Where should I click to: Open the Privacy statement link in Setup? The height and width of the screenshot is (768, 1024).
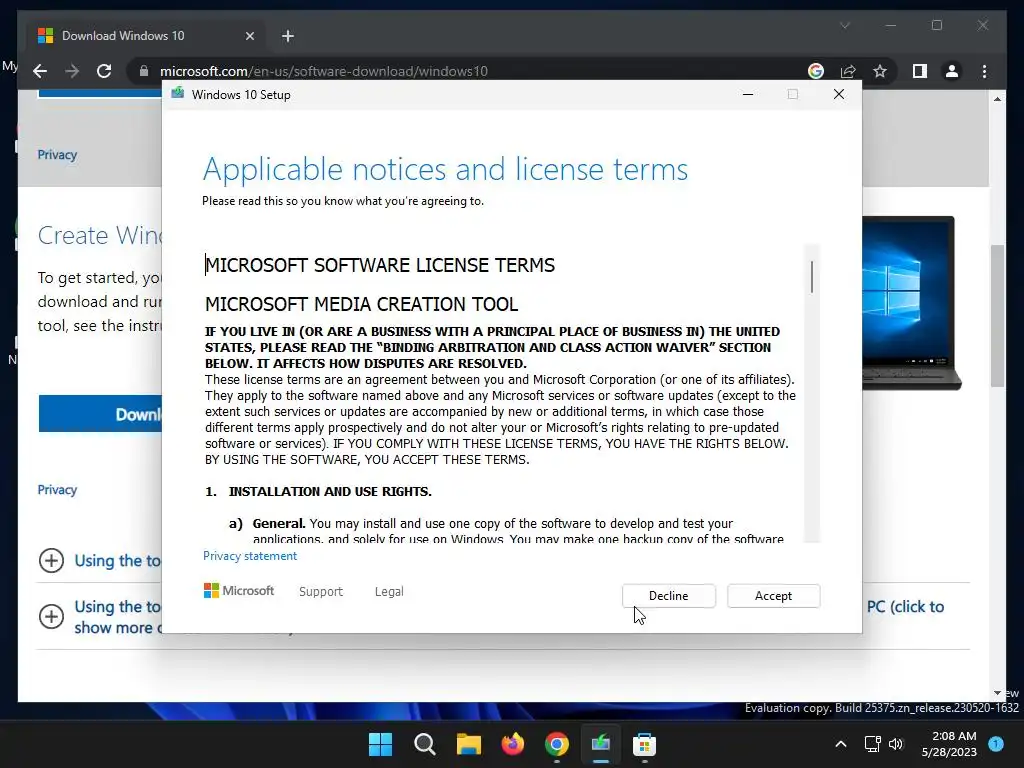pyautogui.click(x=249, y=556)
